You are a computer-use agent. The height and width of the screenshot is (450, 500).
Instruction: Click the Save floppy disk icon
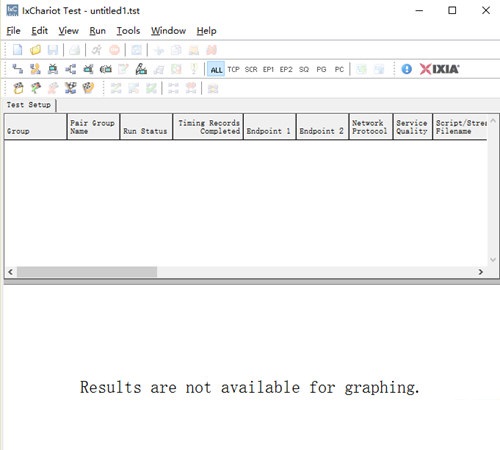pyautogui.click(x=53, y=50)
